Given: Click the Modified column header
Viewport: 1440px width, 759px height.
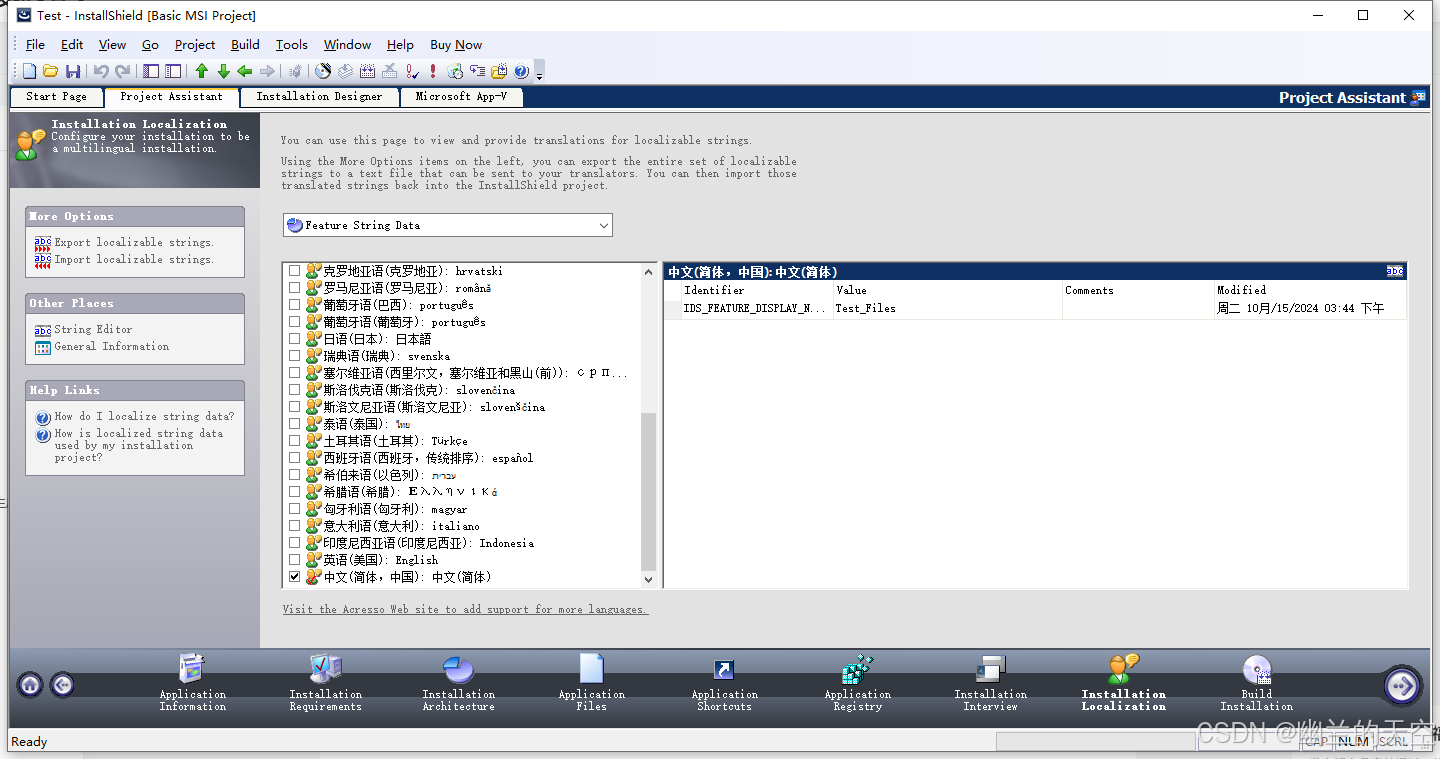Looking at the screenshot, I should (1310, 290).
